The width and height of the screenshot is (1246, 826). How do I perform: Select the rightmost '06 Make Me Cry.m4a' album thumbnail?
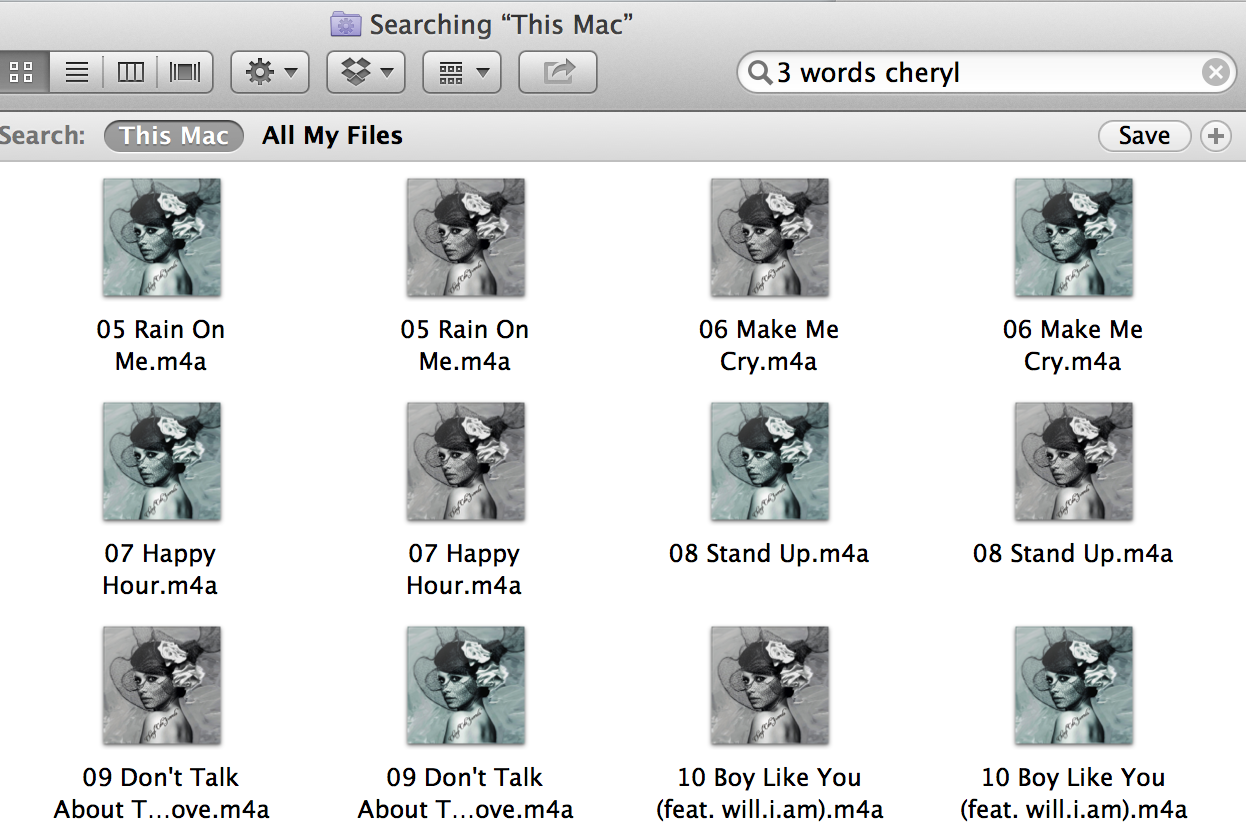tap(1074, 238)
